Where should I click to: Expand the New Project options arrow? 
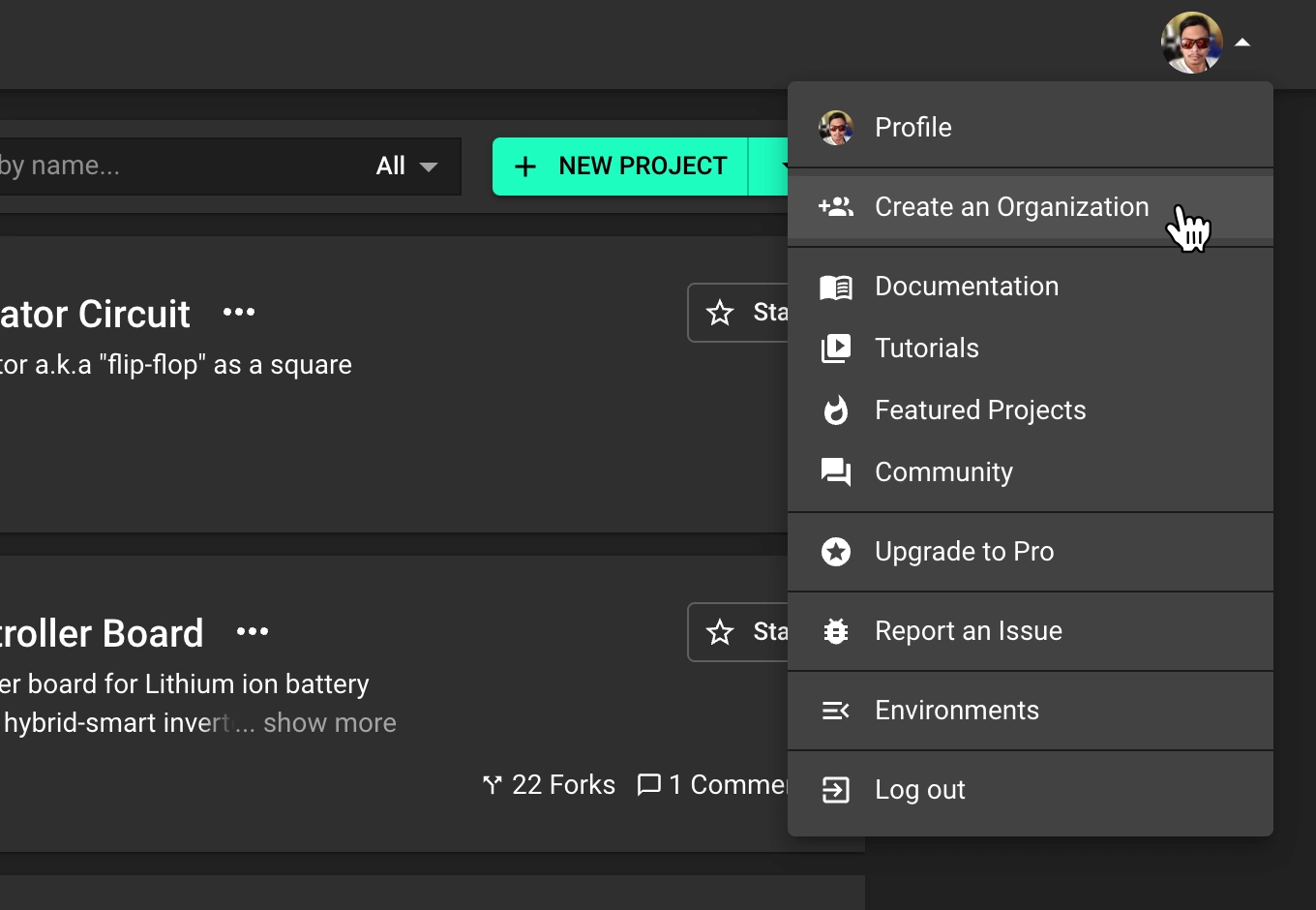click(x=784, y=166)
